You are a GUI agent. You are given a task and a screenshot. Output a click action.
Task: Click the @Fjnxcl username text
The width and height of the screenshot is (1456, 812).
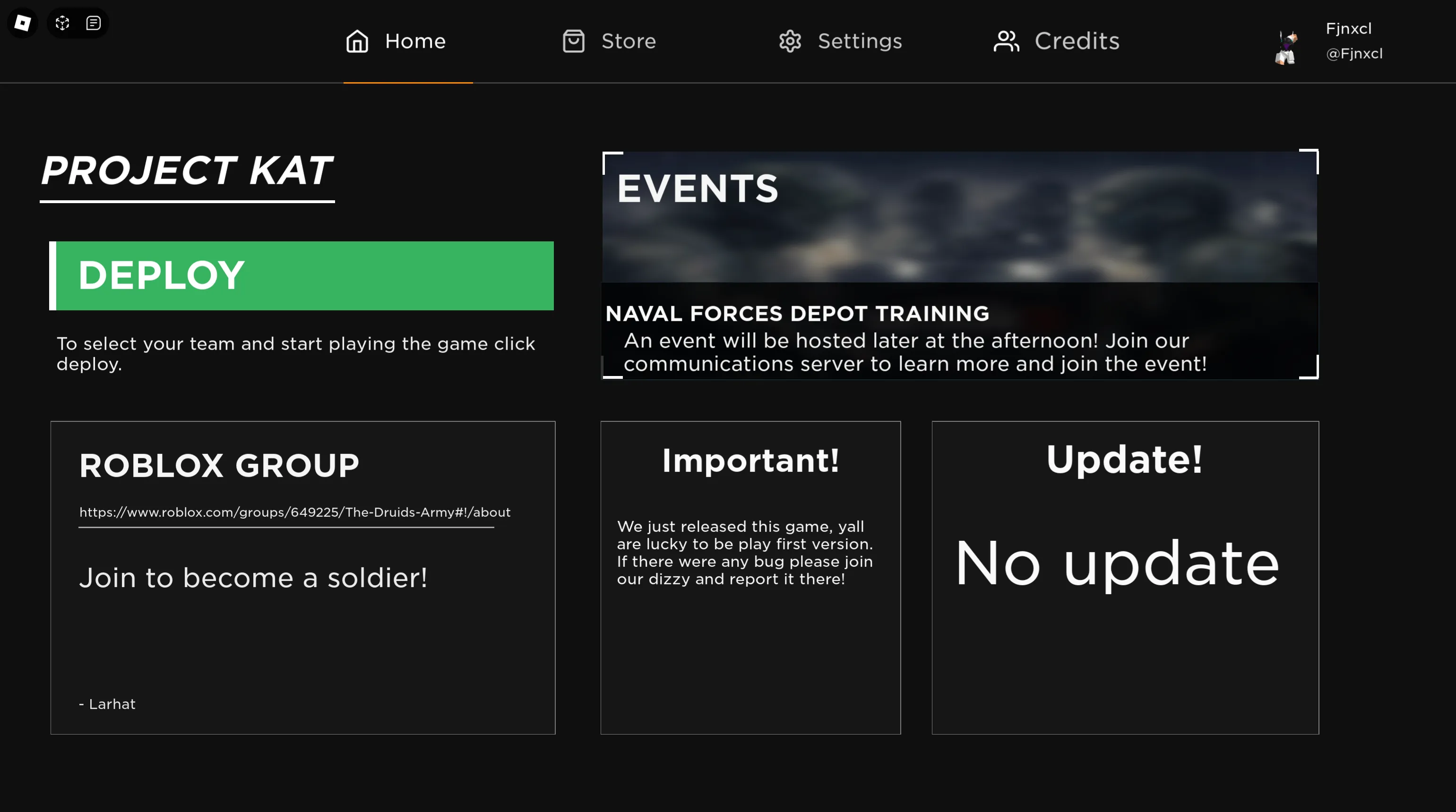click(1354, 54)
